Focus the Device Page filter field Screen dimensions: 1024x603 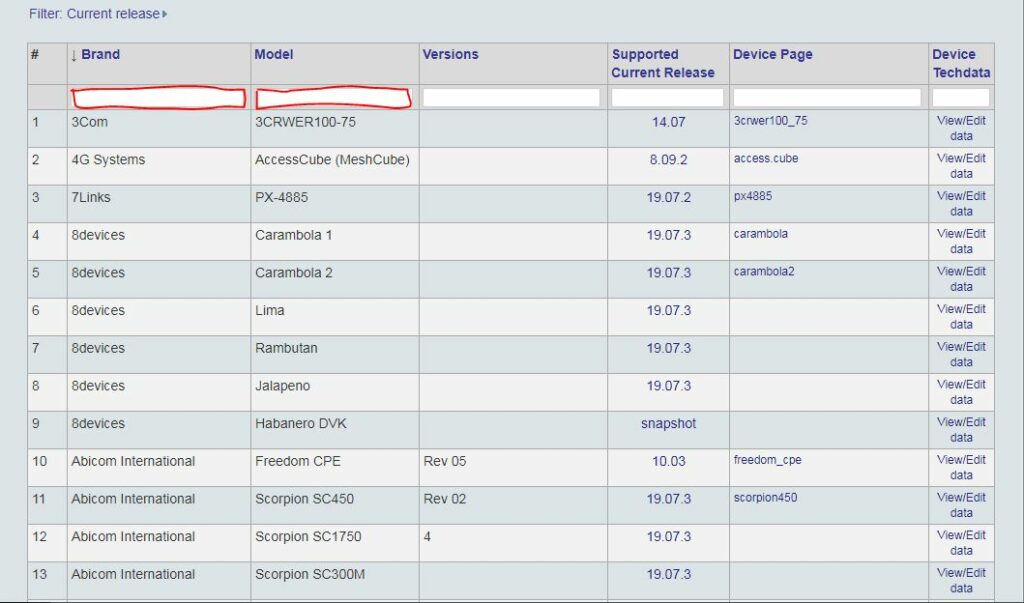pyautogui.click(x=827, y=98)
